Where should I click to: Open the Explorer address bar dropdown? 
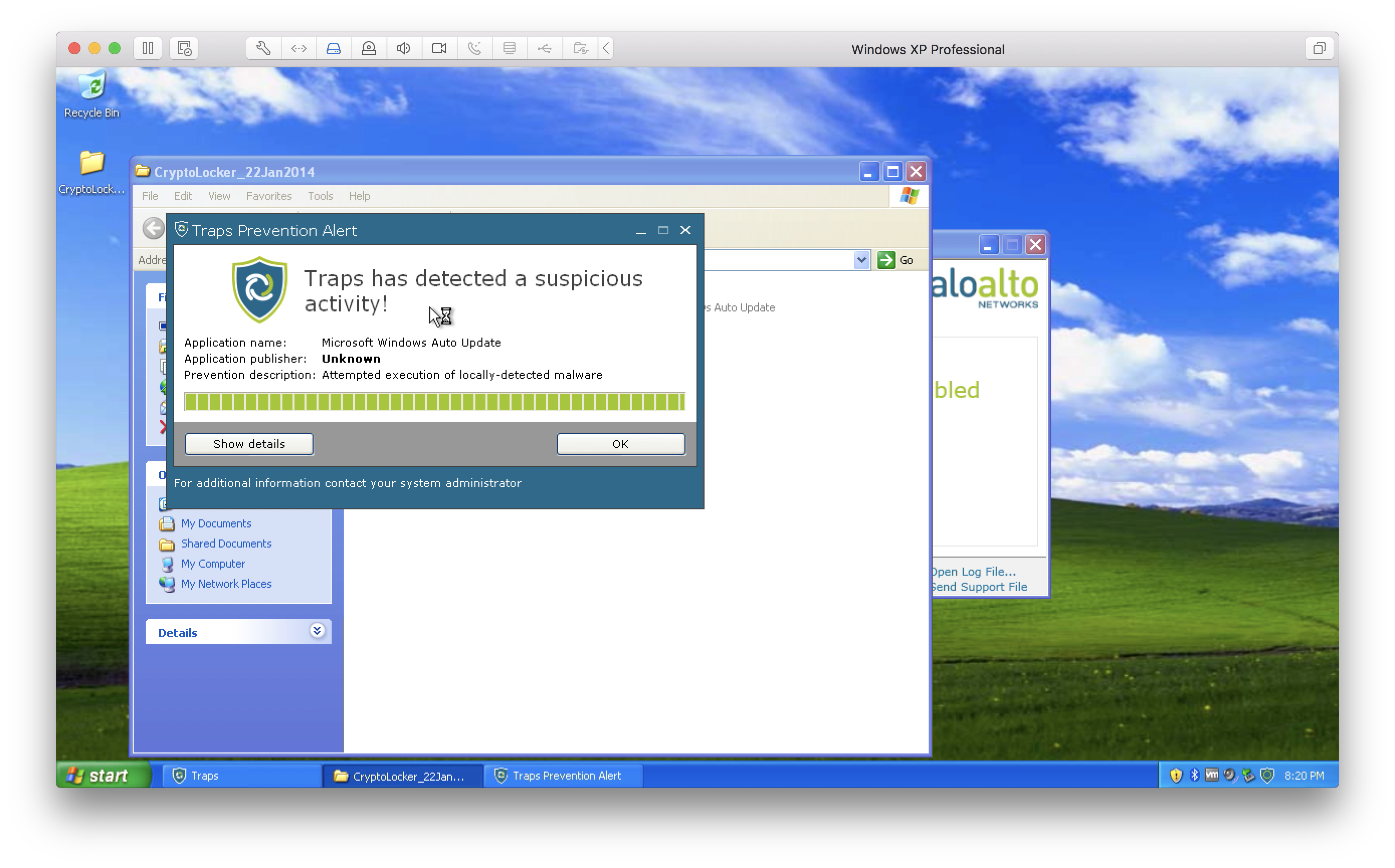[861, 260]
